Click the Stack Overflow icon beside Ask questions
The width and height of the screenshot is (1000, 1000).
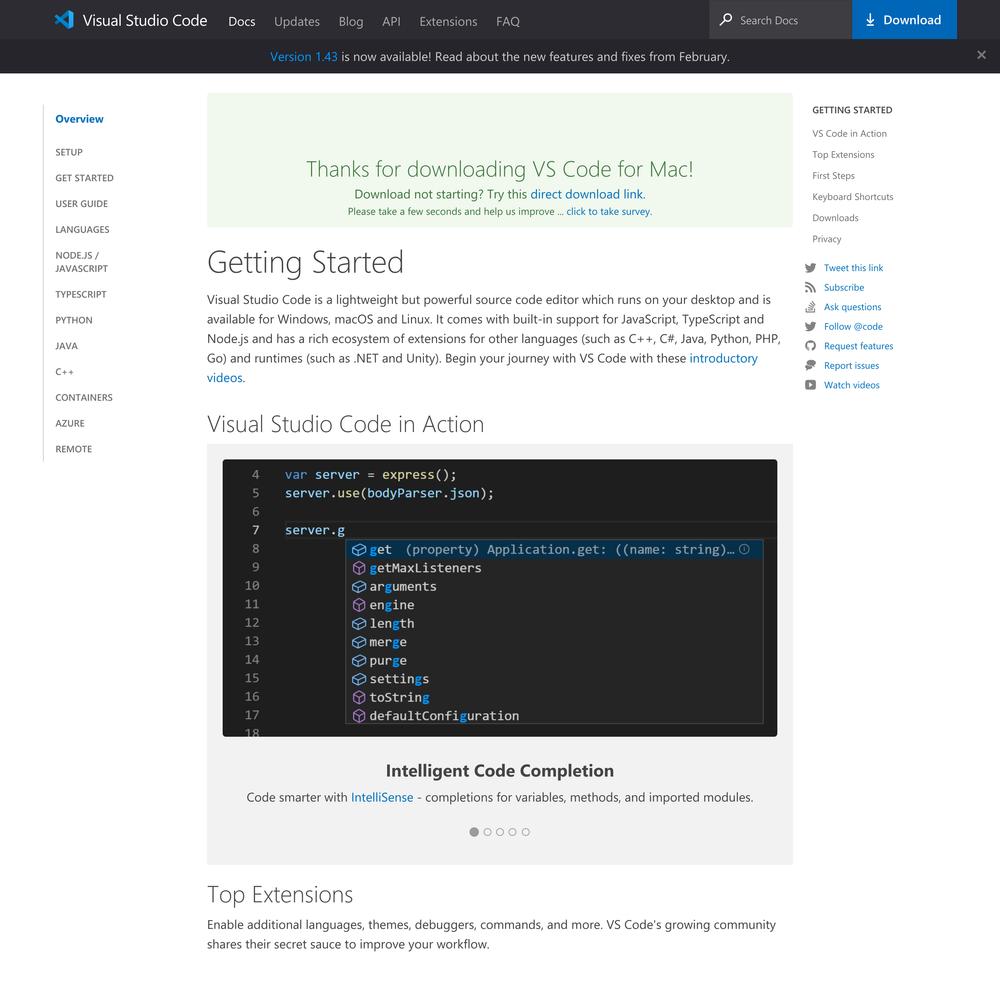(811, 307)
